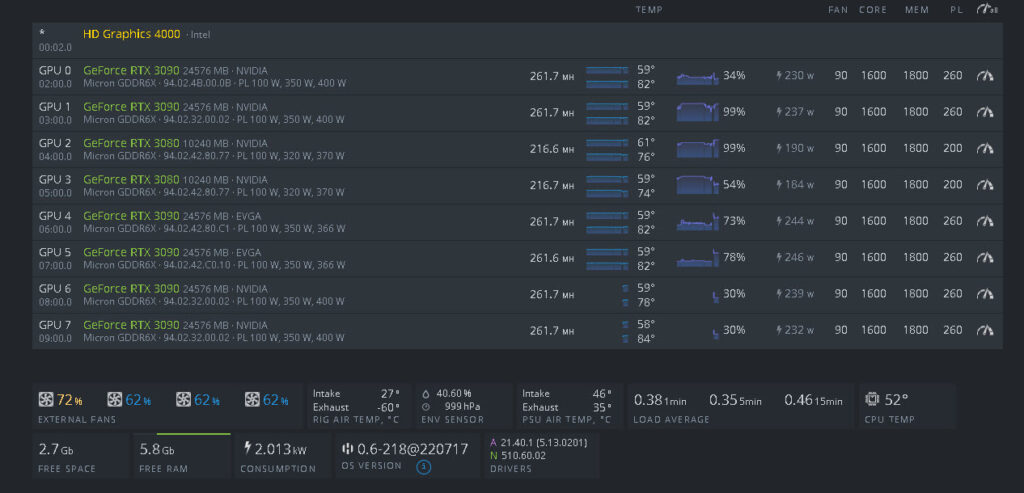Open GPU 2 overclock gauge icon
The image size is (1024, 493).
[985, 149]
